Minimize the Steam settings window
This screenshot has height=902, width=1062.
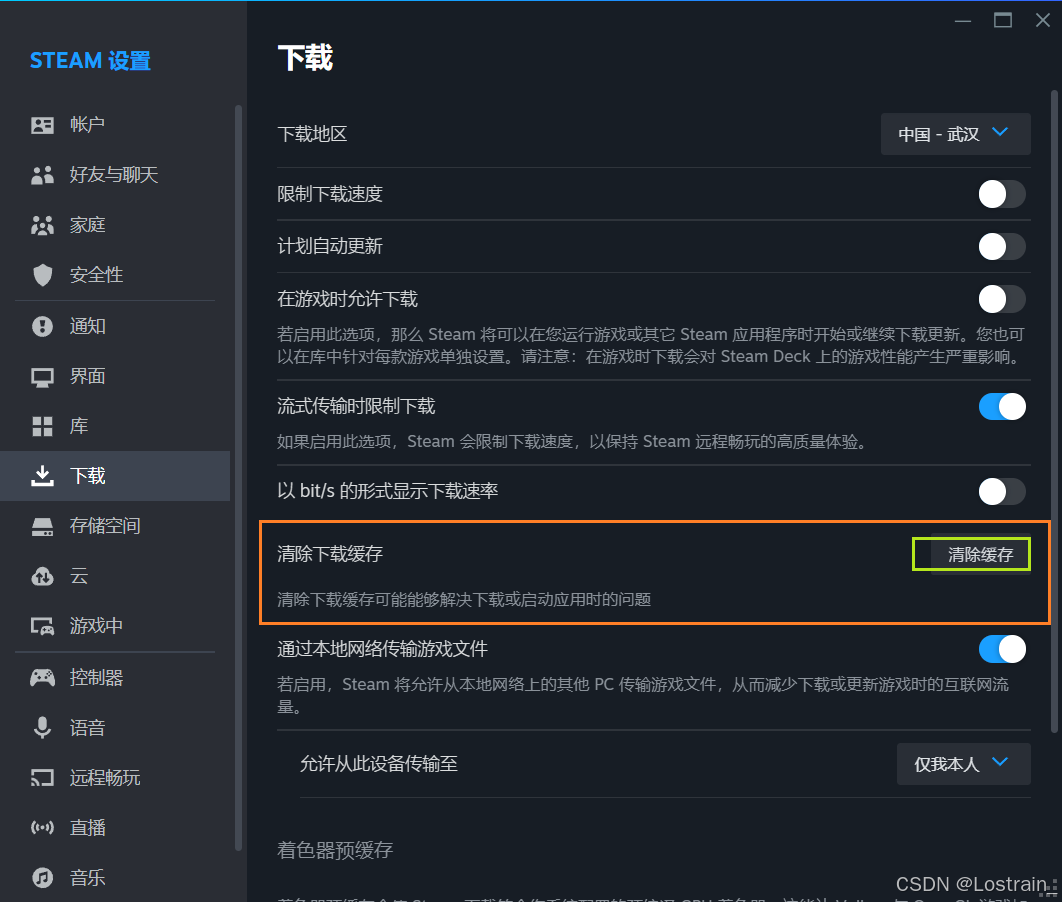(963, 21)
